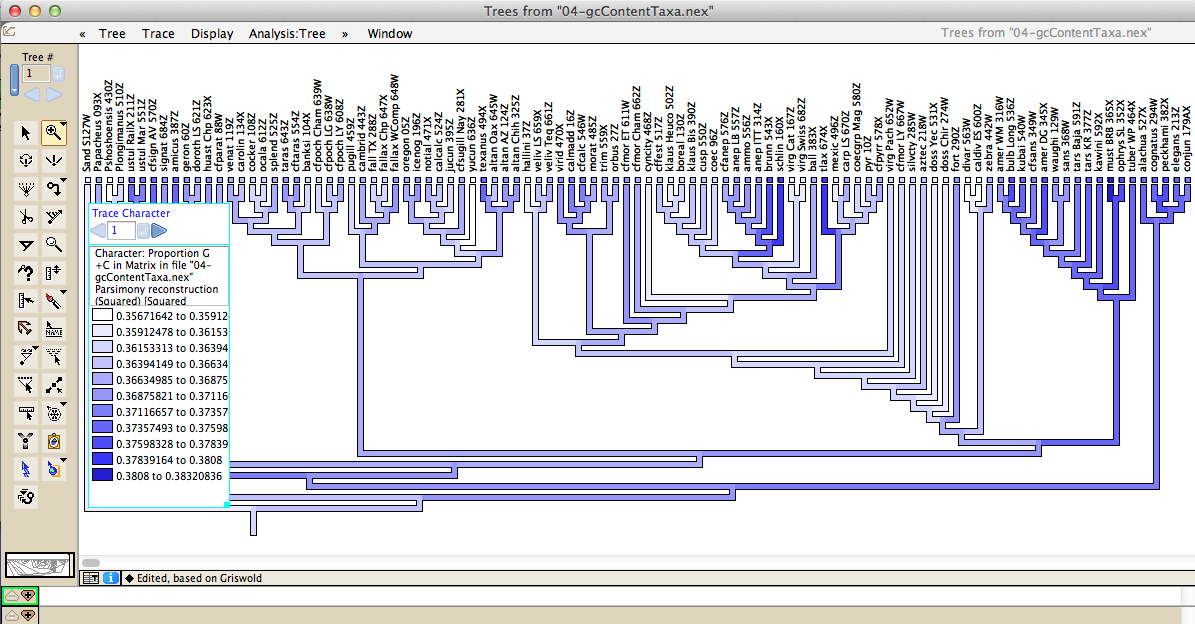
Task: Click the Tree # number field
Action: [x=34, y=74]
